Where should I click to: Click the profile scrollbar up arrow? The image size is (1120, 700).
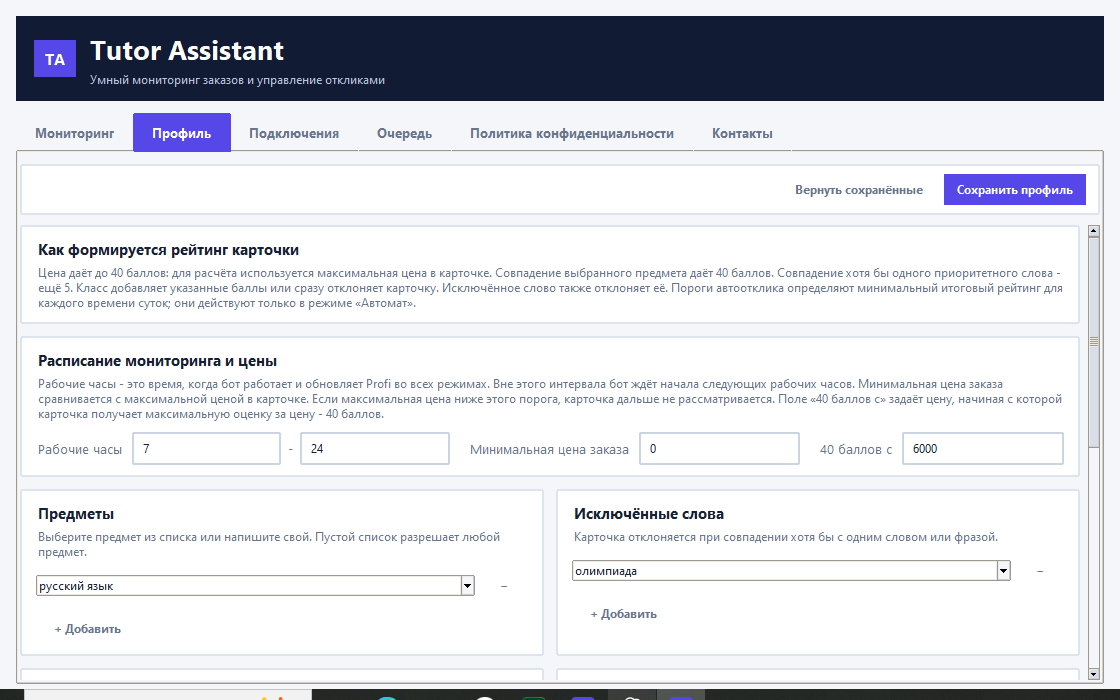pos(1094,231)
